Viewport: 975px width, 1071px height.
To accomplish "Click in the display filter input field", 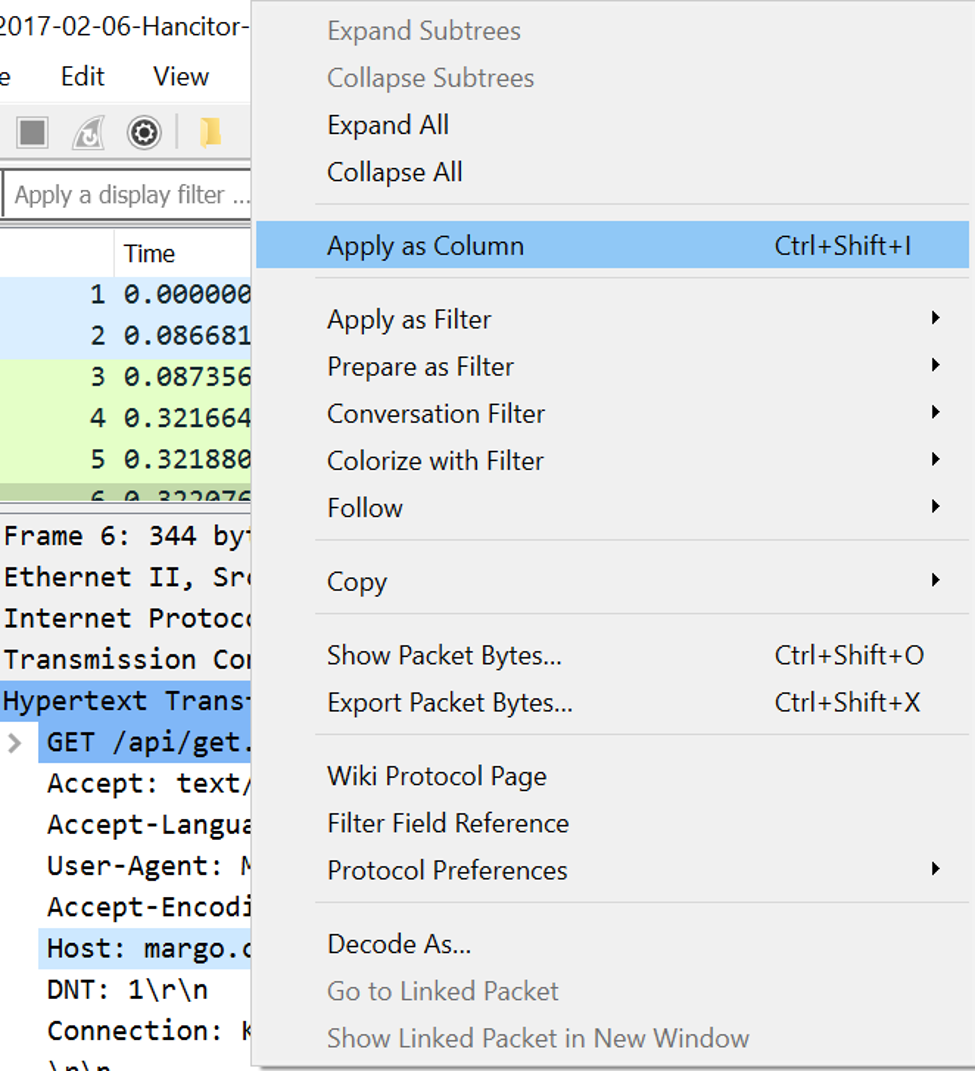I will [x=130, y=195].
